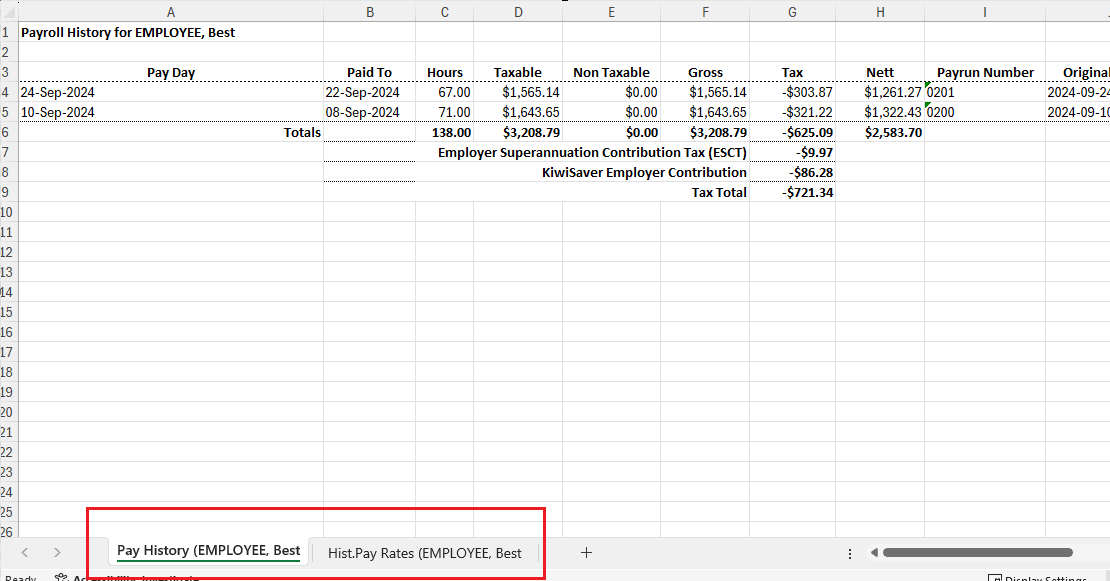Click the Totals label cell
The width and height of the screenshot is (1110, 581).
click(171, 132)
